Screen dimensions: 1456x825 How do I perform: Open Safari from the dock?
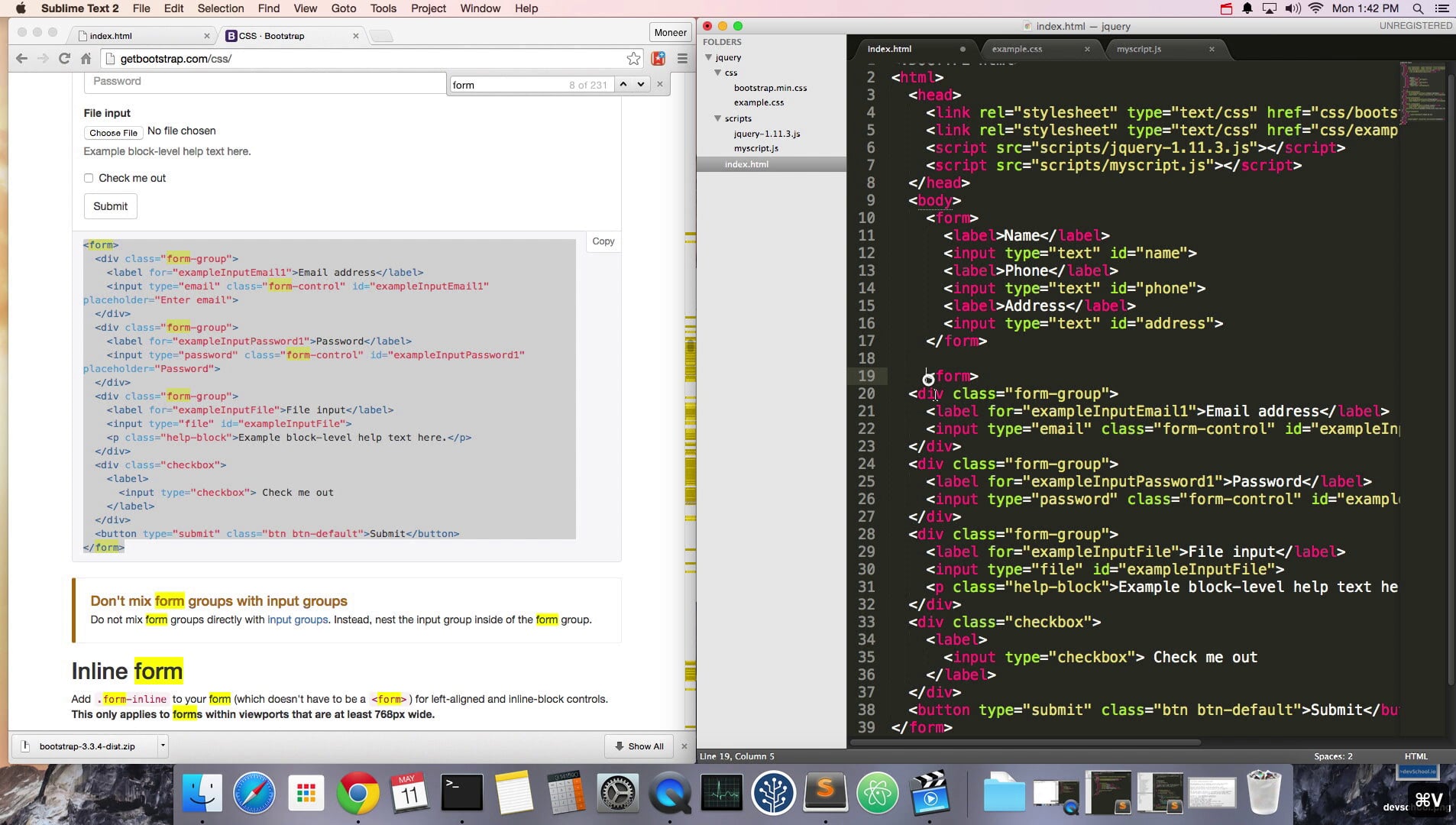pyautogui.click(x=254, y=792)
